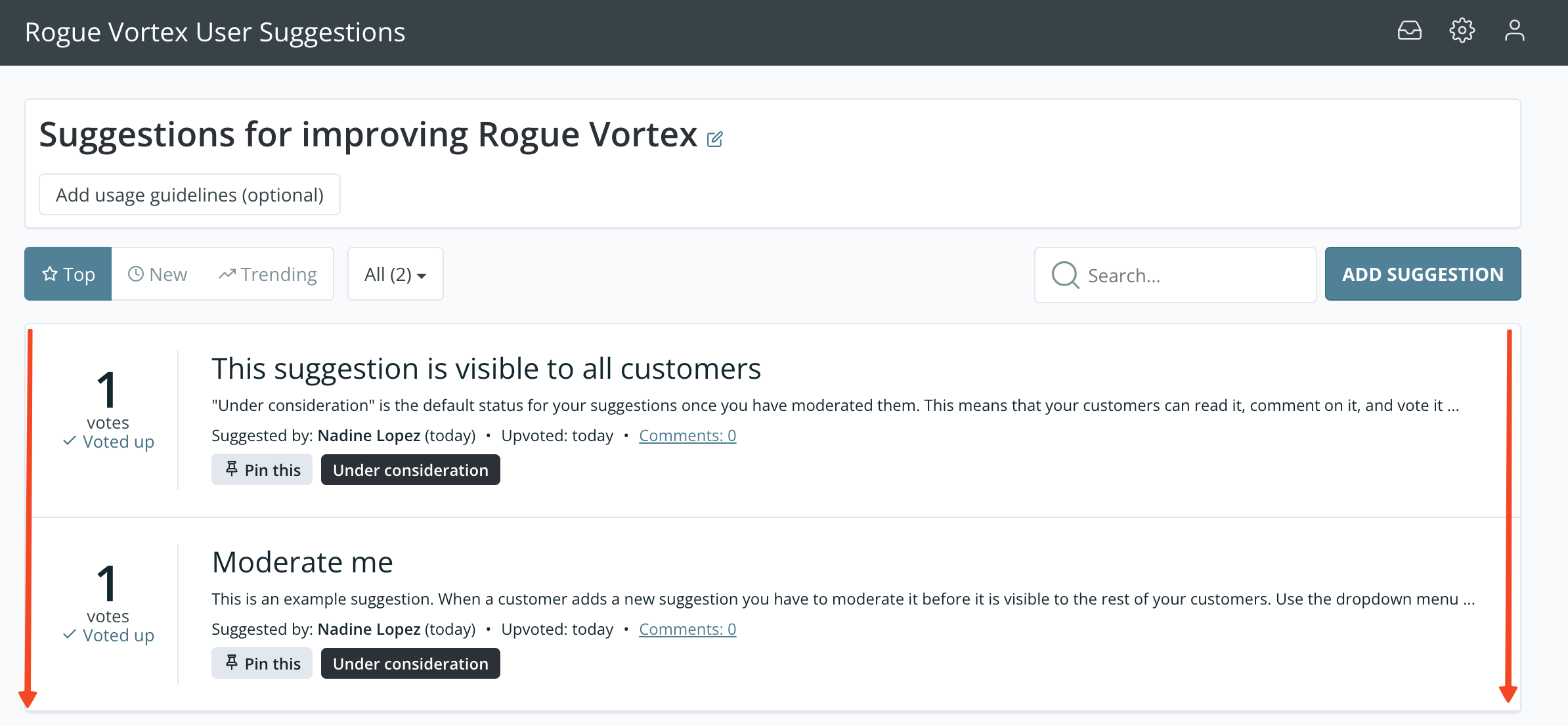This screenshot has height=726, width=1568.
Task: Click the star icon on Top tab
Action: click(x=50, y=274)
